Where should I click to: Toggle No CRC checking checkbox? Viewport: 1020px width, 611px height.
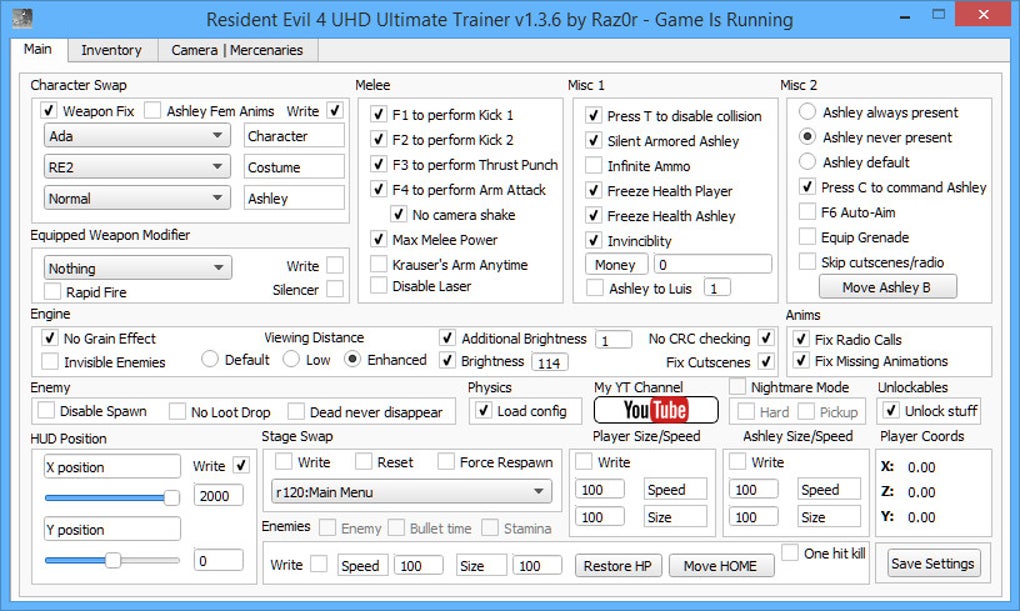pos(767,338)
